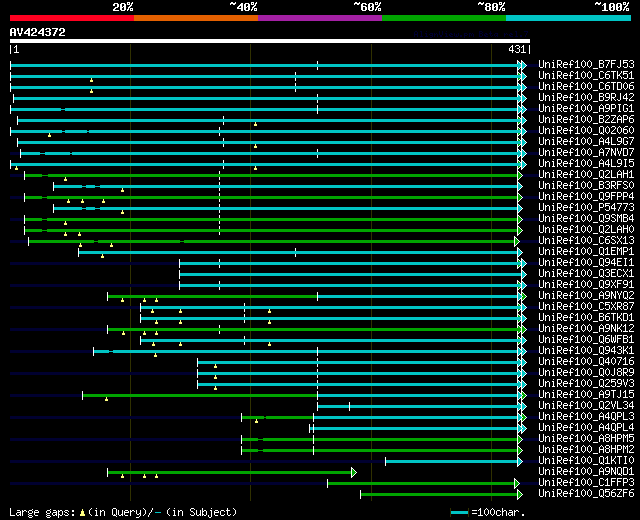Click the UniRef100_A9TJ15 label
640x520 pixels.
tap(586, 395)
